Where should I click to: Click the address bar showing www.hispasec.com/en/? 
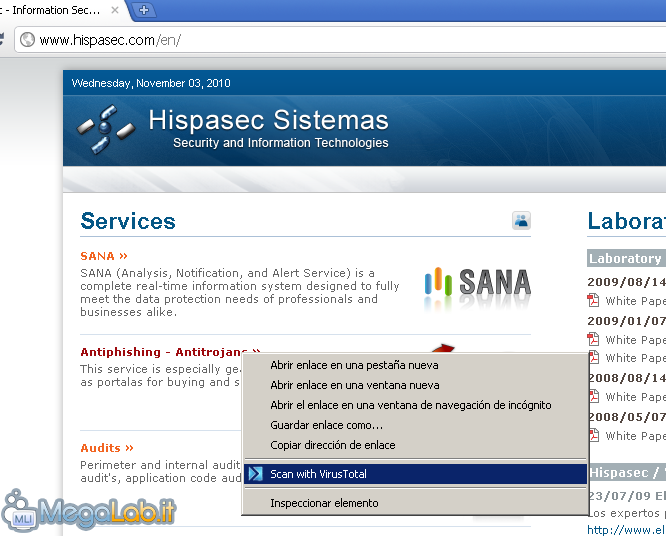[x=340, y=39]
